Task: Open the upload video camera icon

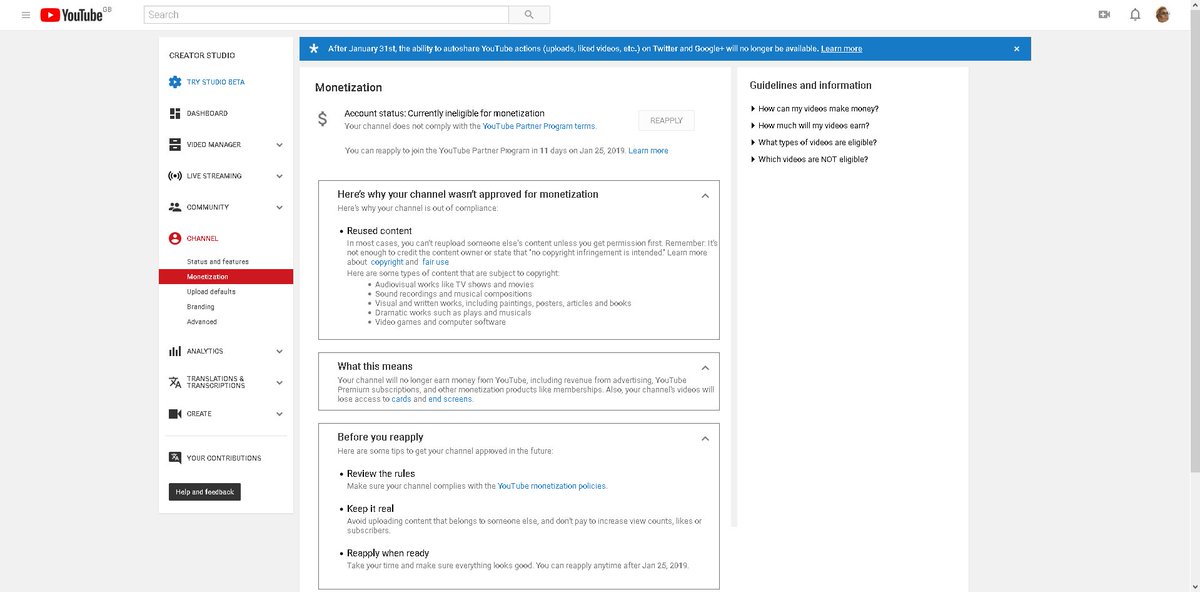Action: [1104, 15]
